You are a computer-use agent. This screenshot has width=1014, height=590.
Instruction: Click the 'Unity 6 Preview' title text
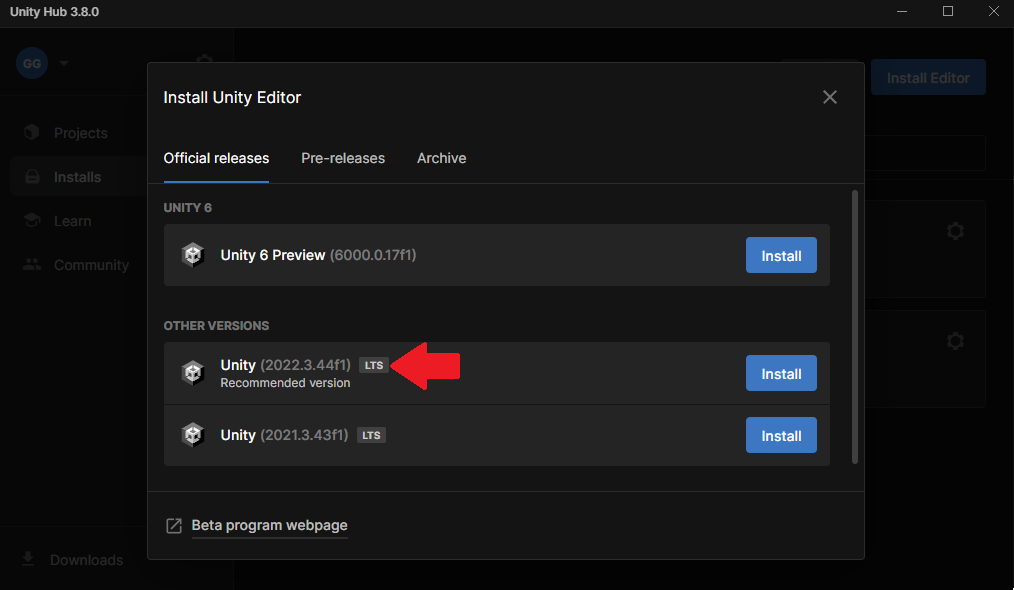point(272,255)
